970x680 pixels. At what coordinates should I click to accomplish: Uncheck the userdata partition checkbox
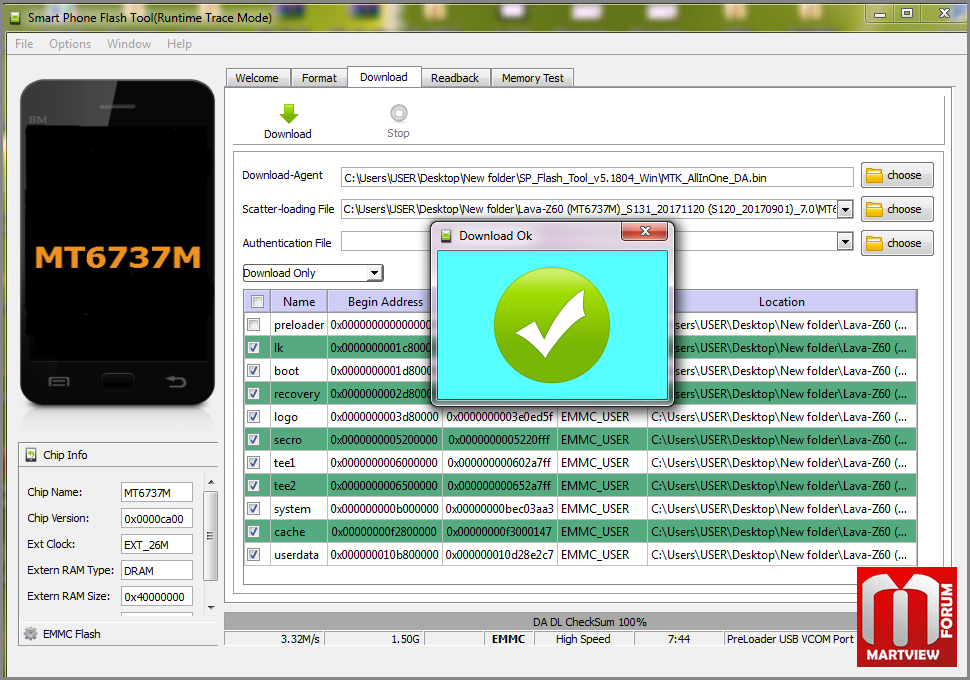pyautogui.click(x=254, y=554)
